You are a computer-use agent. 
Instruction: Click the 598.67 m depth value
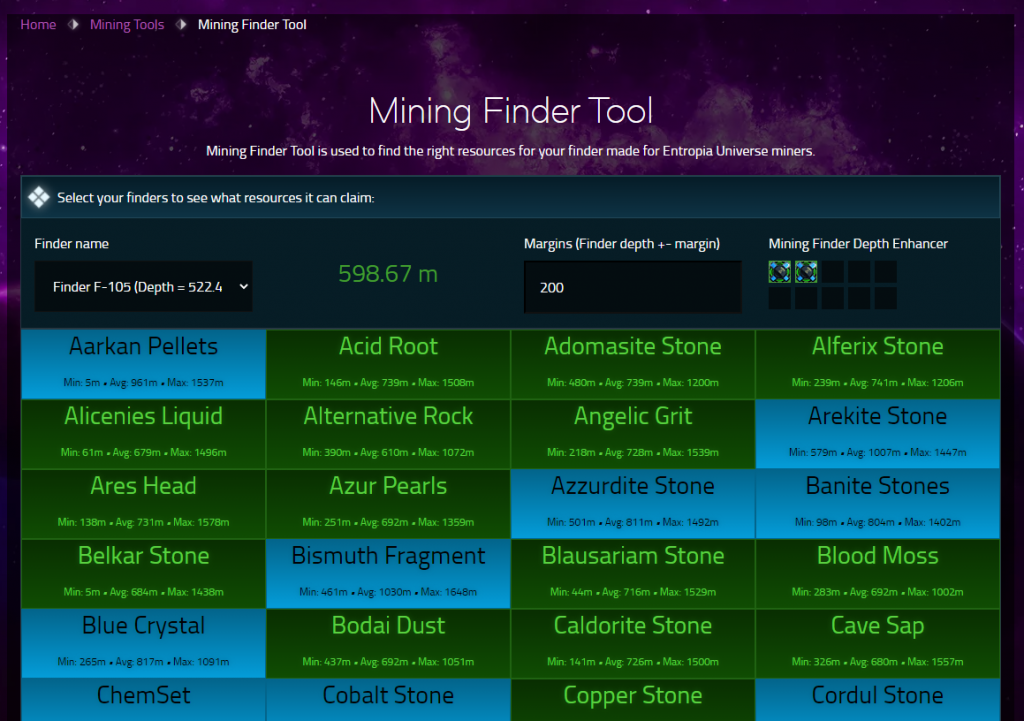388,274
